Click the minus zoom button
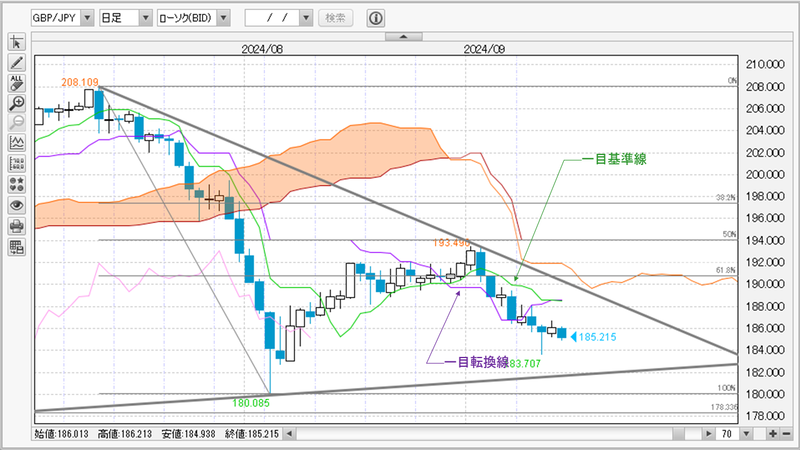Screen dimensions: 800x450 point(786,434)
